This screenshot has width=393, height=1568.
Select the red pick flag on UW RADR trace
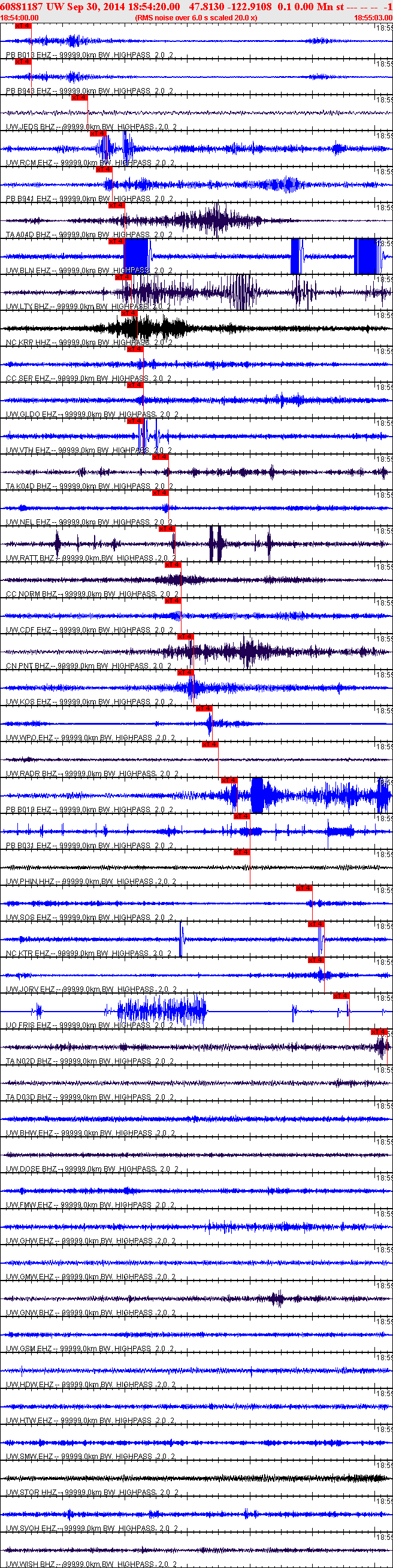point(210,744)
